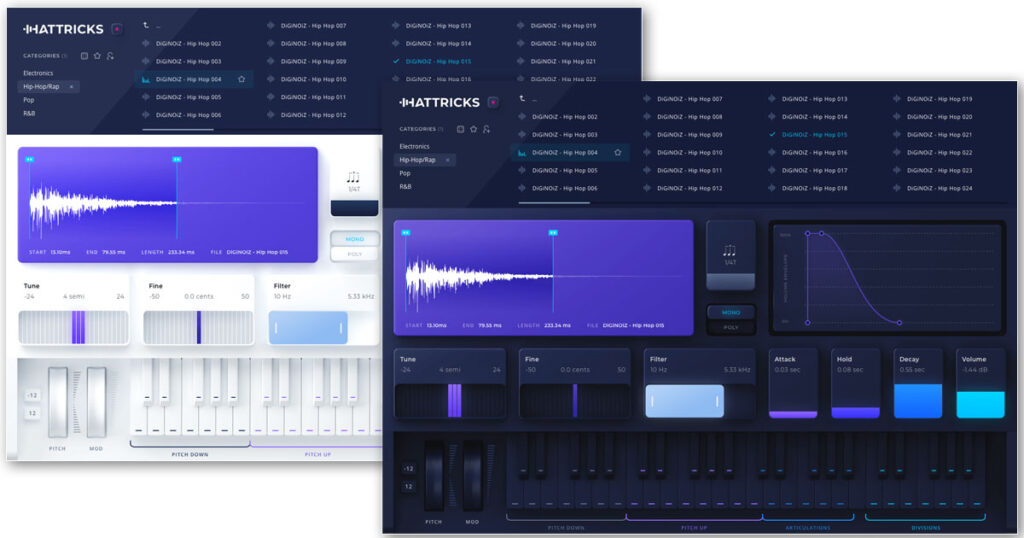
Task: Enable MONO mode in the dark-theme window
Action: [731, 313]
